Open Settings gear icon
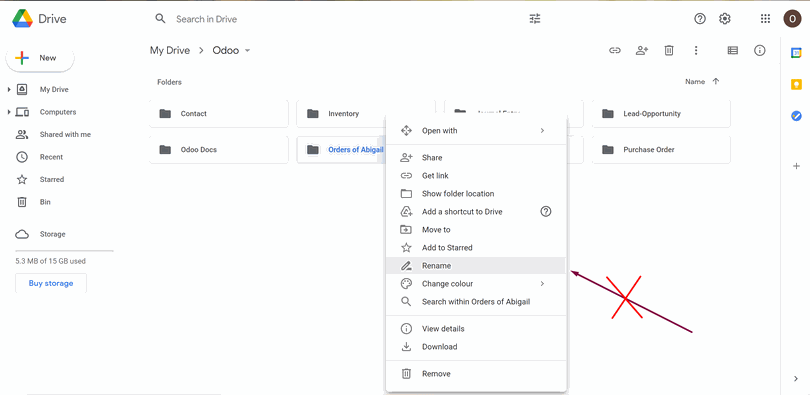 [725, 19]
